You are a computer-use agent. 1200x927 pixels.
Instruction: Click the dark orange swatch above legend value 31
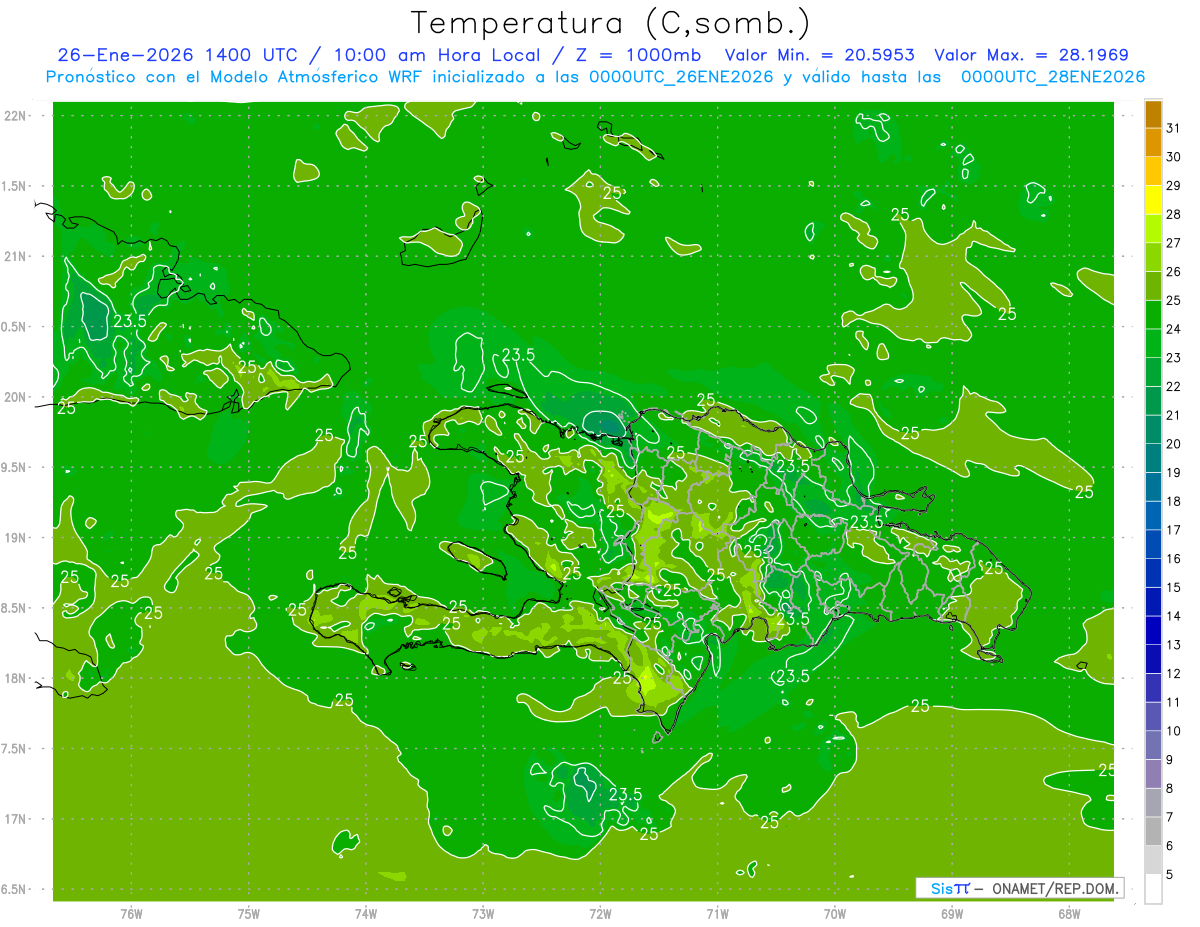tap(1153, 114)
